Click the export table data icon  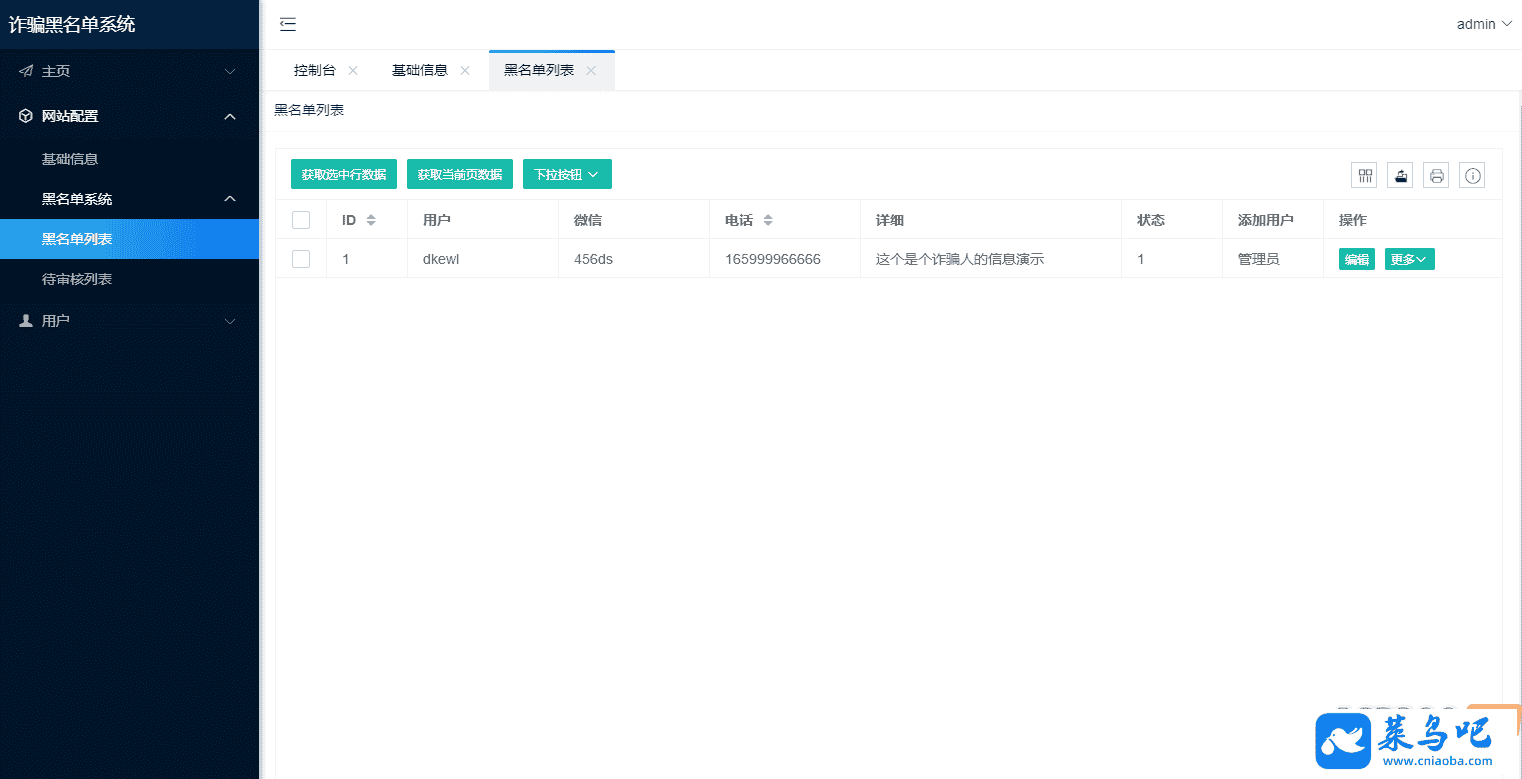(1400, 176)
